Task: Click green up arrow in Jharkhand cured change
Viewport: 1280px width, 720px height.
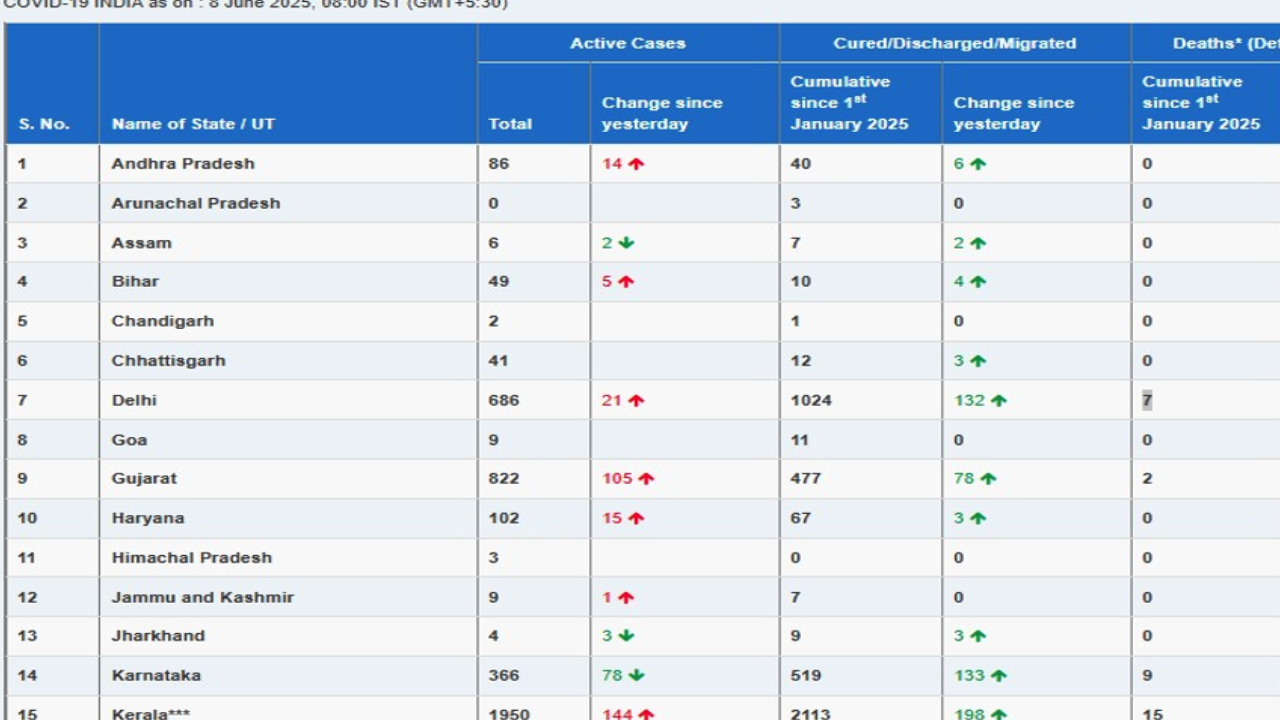Action: (978, 636)
